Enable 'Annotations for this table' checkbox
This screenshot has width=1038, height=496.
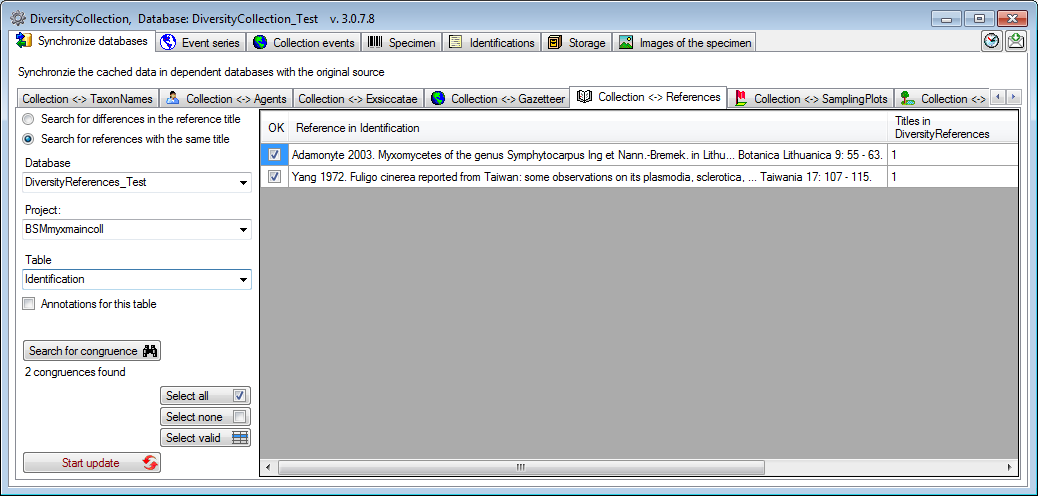click(28, 304)
